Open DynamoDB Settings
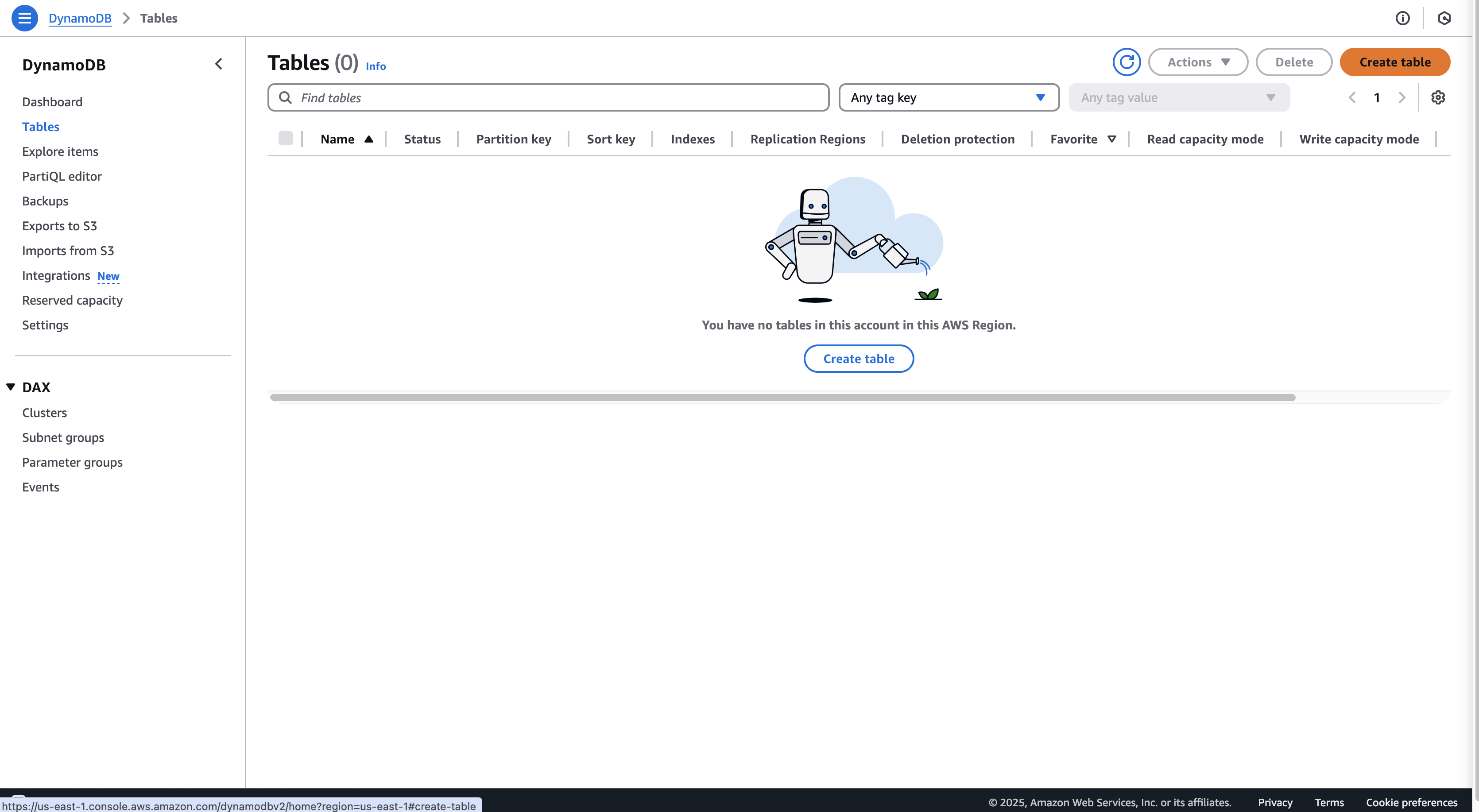This screenshot has width=1479, height=812. (45, 325)
